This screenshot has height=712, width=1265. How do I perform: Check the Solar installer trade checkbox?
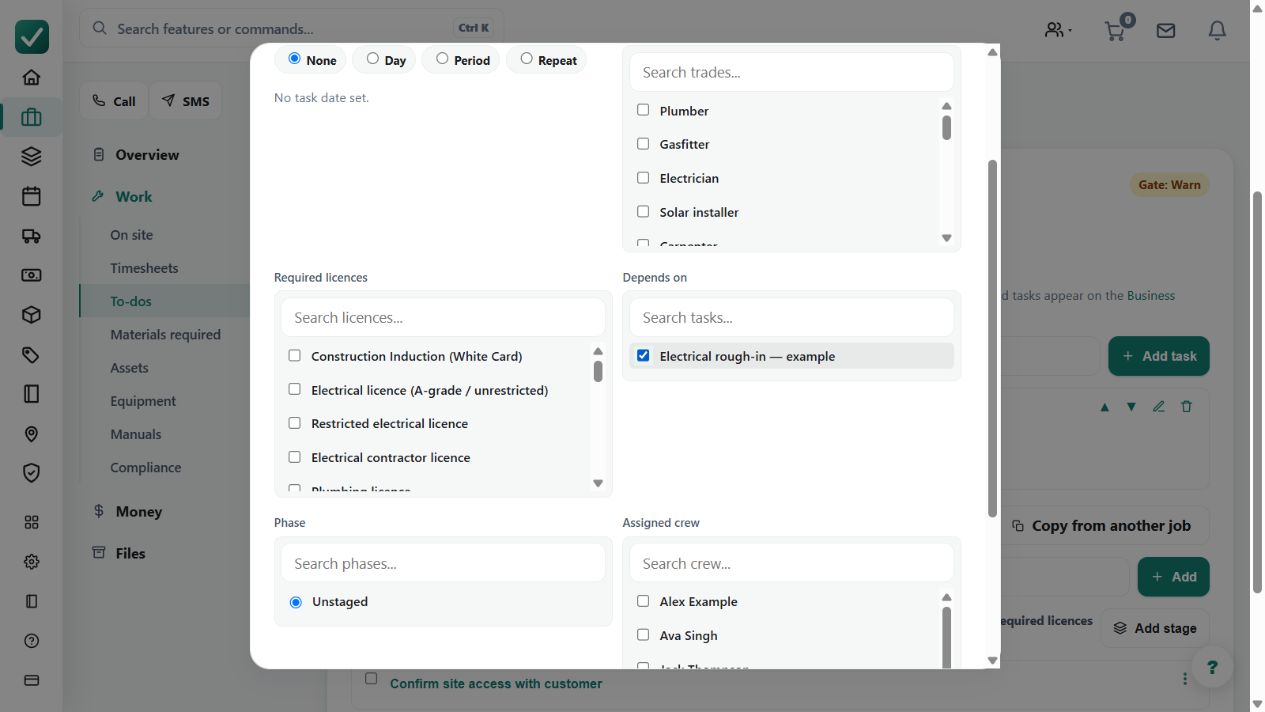click(x=643, y=212)
